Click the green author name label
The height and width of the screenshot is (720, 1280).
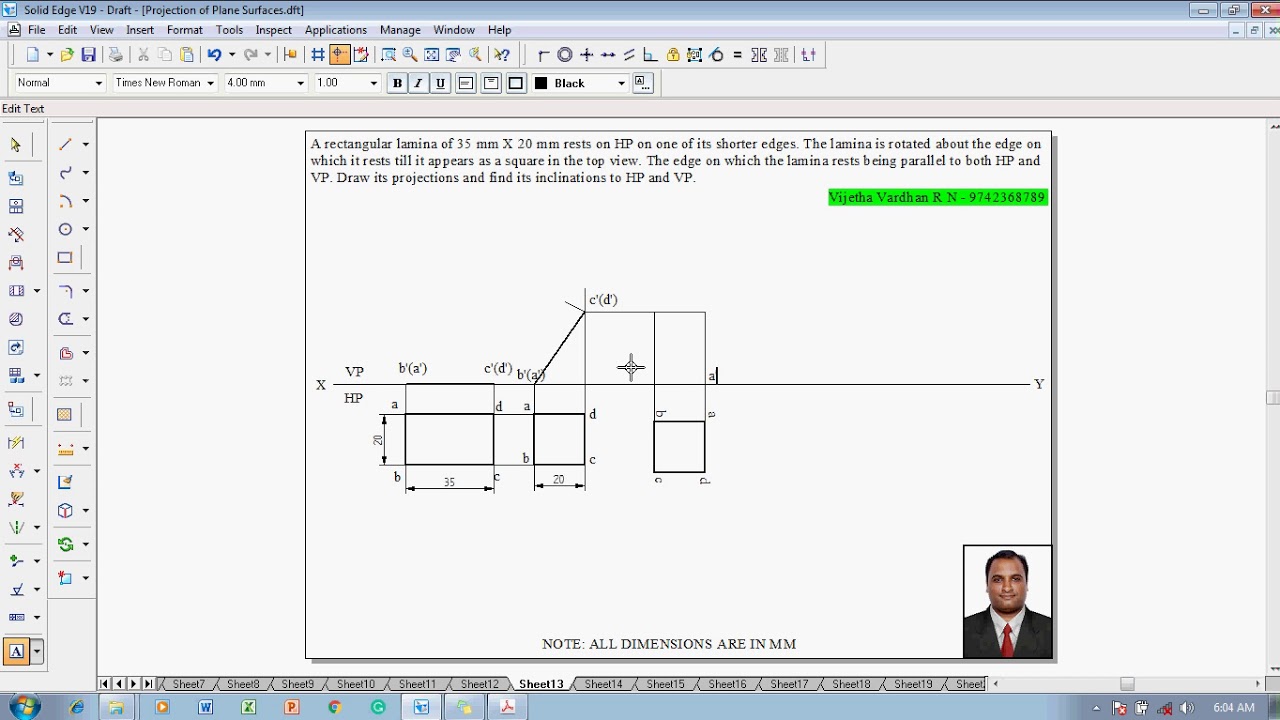point(937,198)
